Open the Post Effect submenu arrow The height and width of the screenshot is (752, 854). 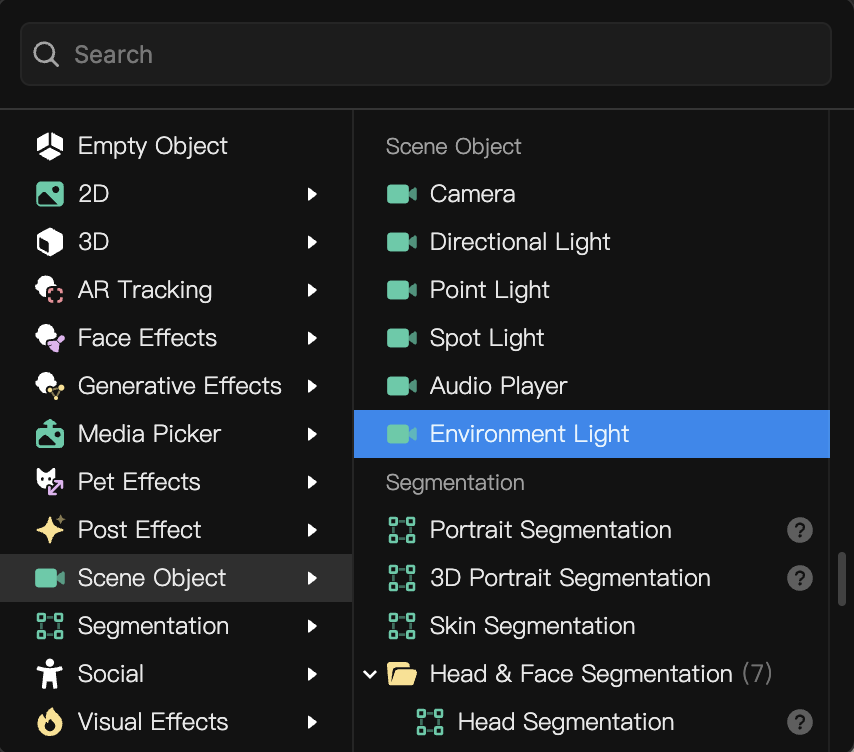tap(312, 529)
